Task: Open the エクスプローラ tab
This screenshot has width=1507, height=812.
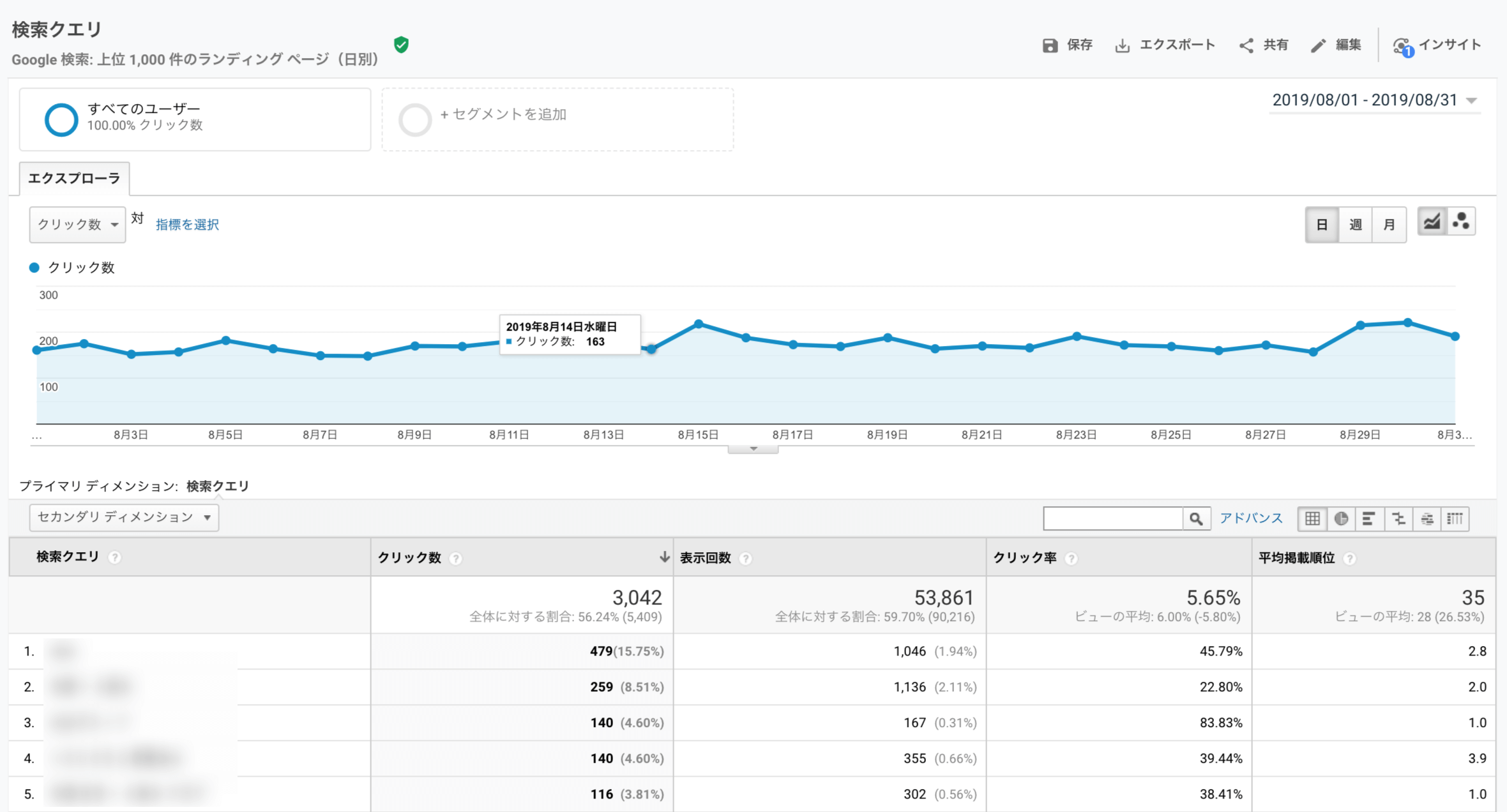Action: 74,178
